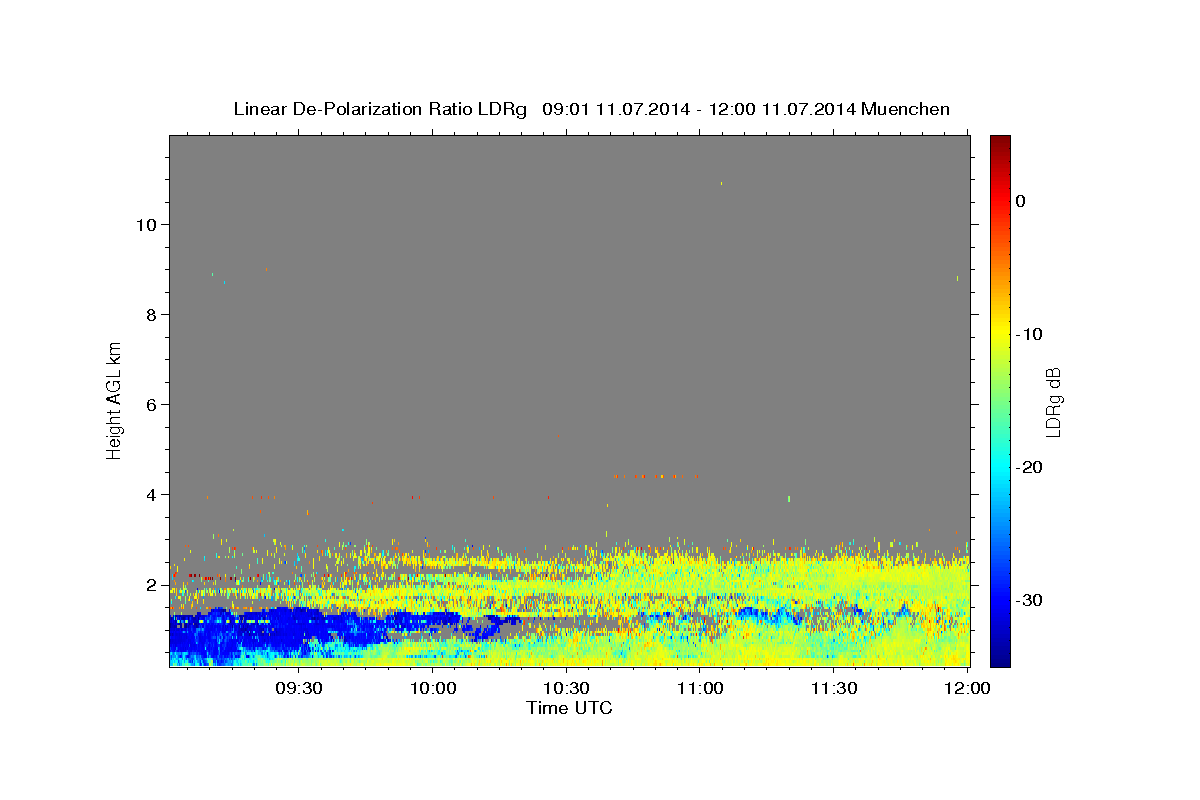Click the 'LDRg dB' colorbar label

[1052, 402]
